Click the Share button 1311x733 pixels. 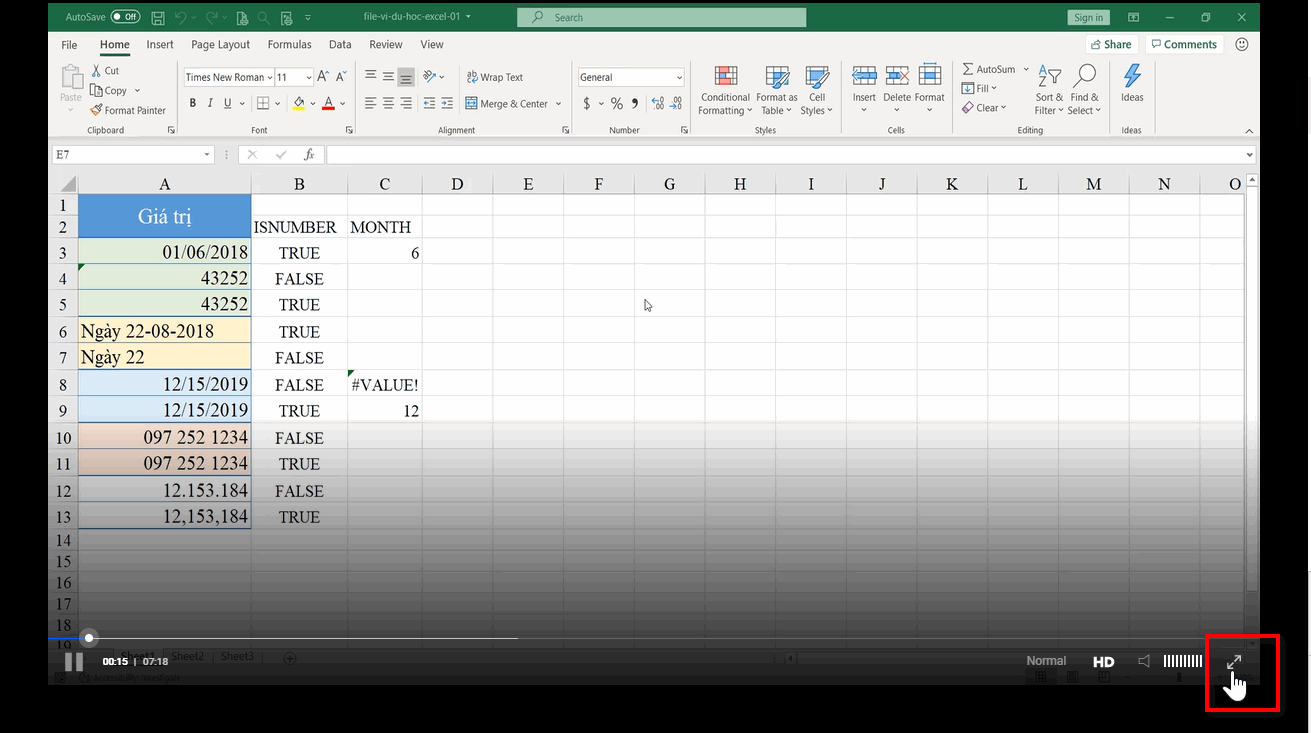pyautogui.click(x=1112, y=45)
